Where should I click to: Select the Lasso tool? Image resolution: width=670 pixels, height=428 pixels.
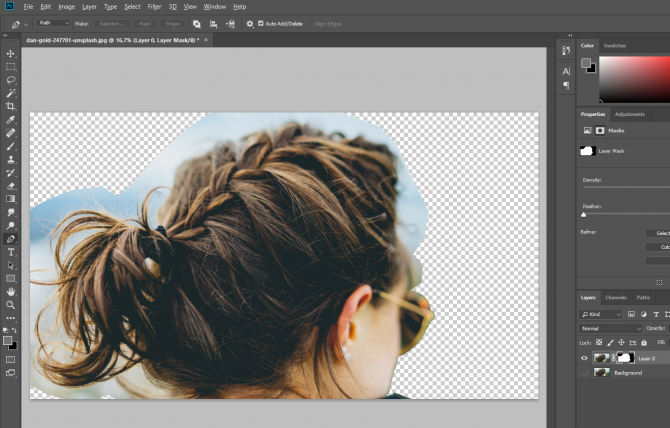pos(11,79)
